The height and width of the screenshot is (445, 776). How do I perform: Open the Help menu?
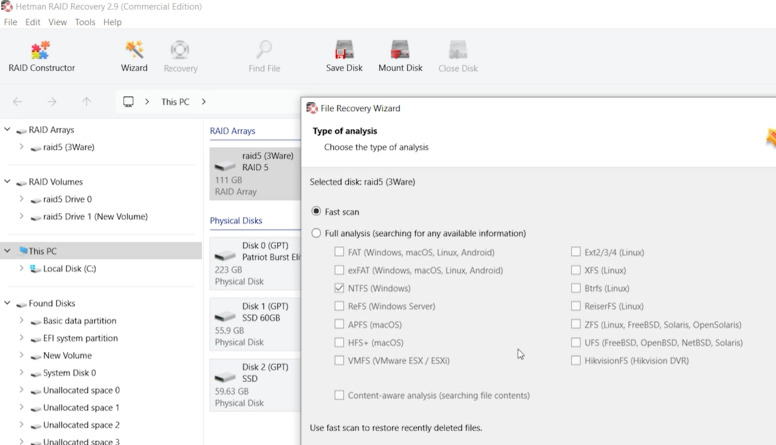click(112, 22)
